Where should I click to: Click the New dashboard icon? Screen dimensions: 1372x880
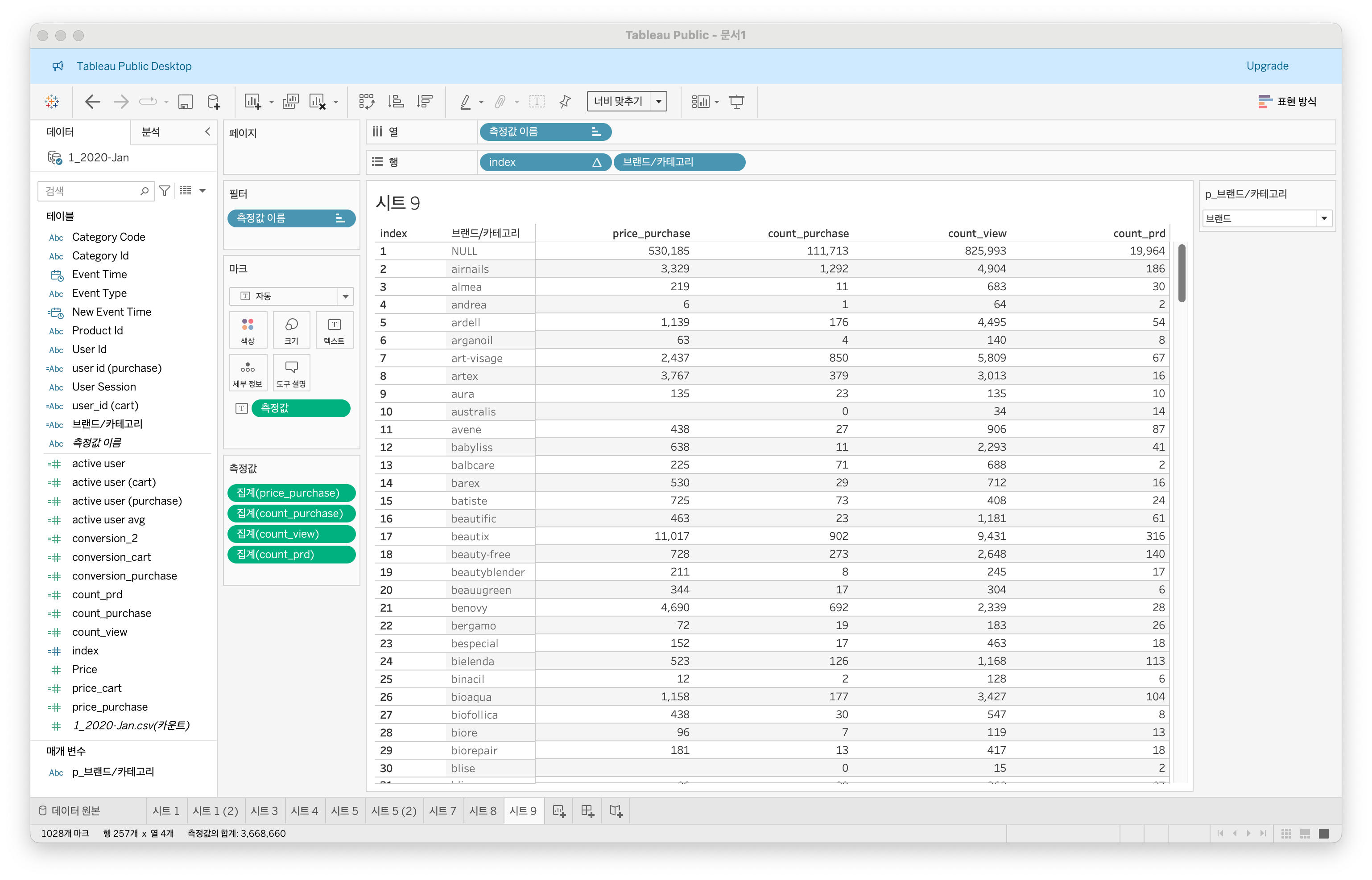coord(587,811)
